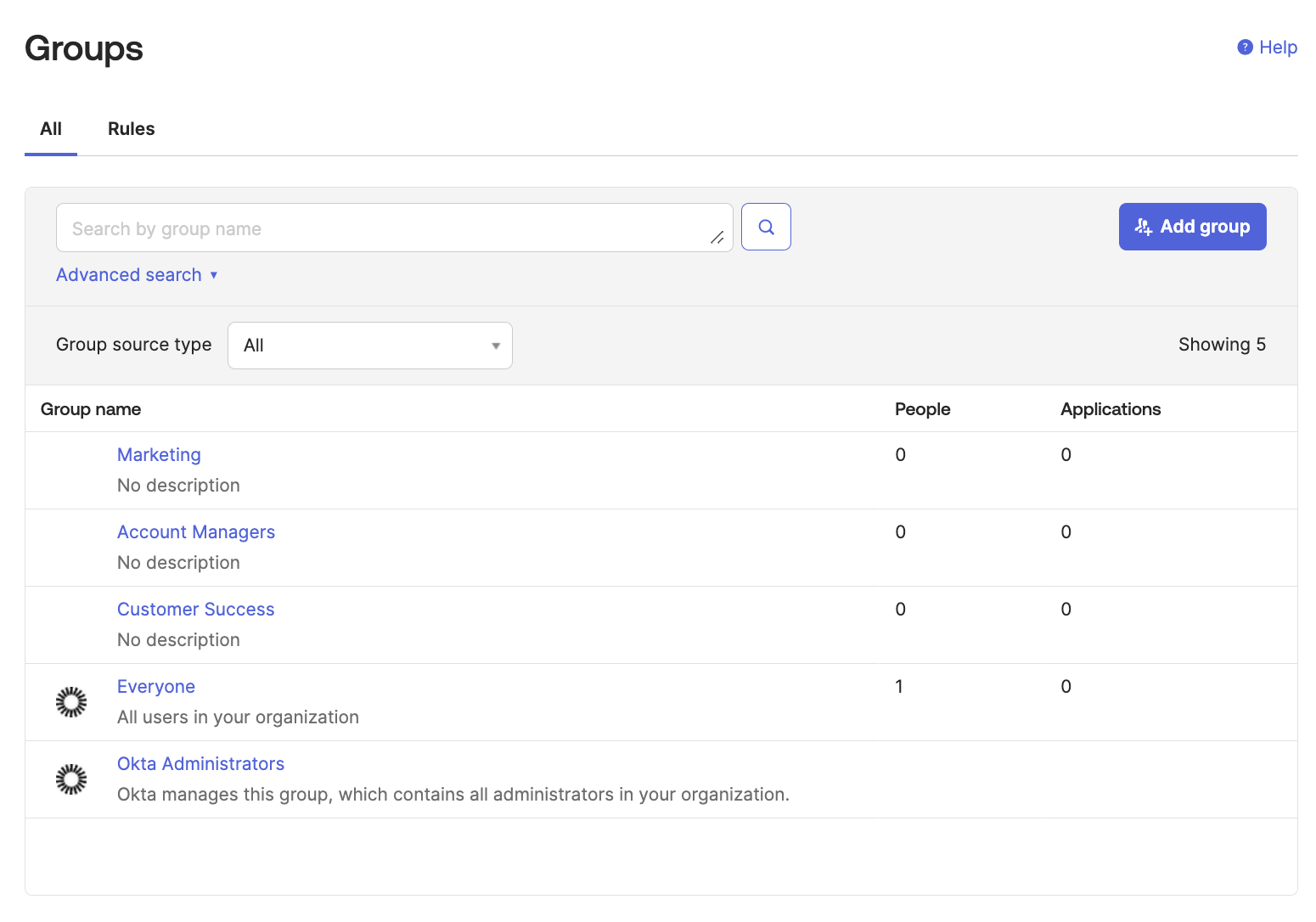The width and height of the screenshot is (1316, 922).
Task: Click the people-plus icon on Add group
Action: point(1144,227)
